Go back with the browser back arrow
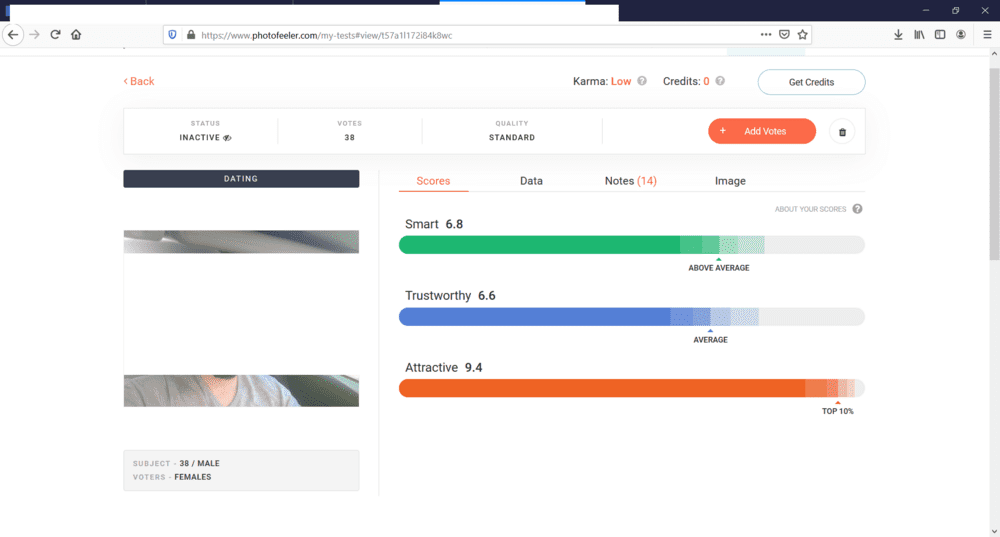1000x537 pixels. 13,34
